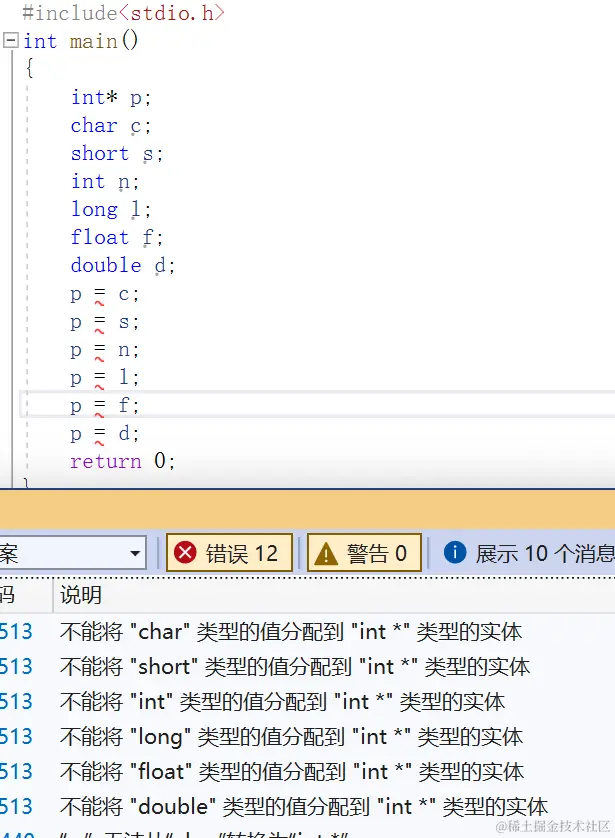
Task: Click the statement "p = c;"
Action: (105, 294)
